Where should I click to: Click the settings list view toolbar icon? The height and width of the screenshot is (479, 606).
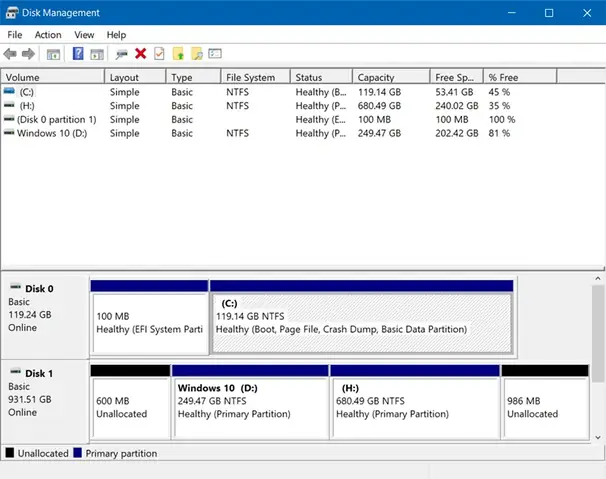pos(215,53)
